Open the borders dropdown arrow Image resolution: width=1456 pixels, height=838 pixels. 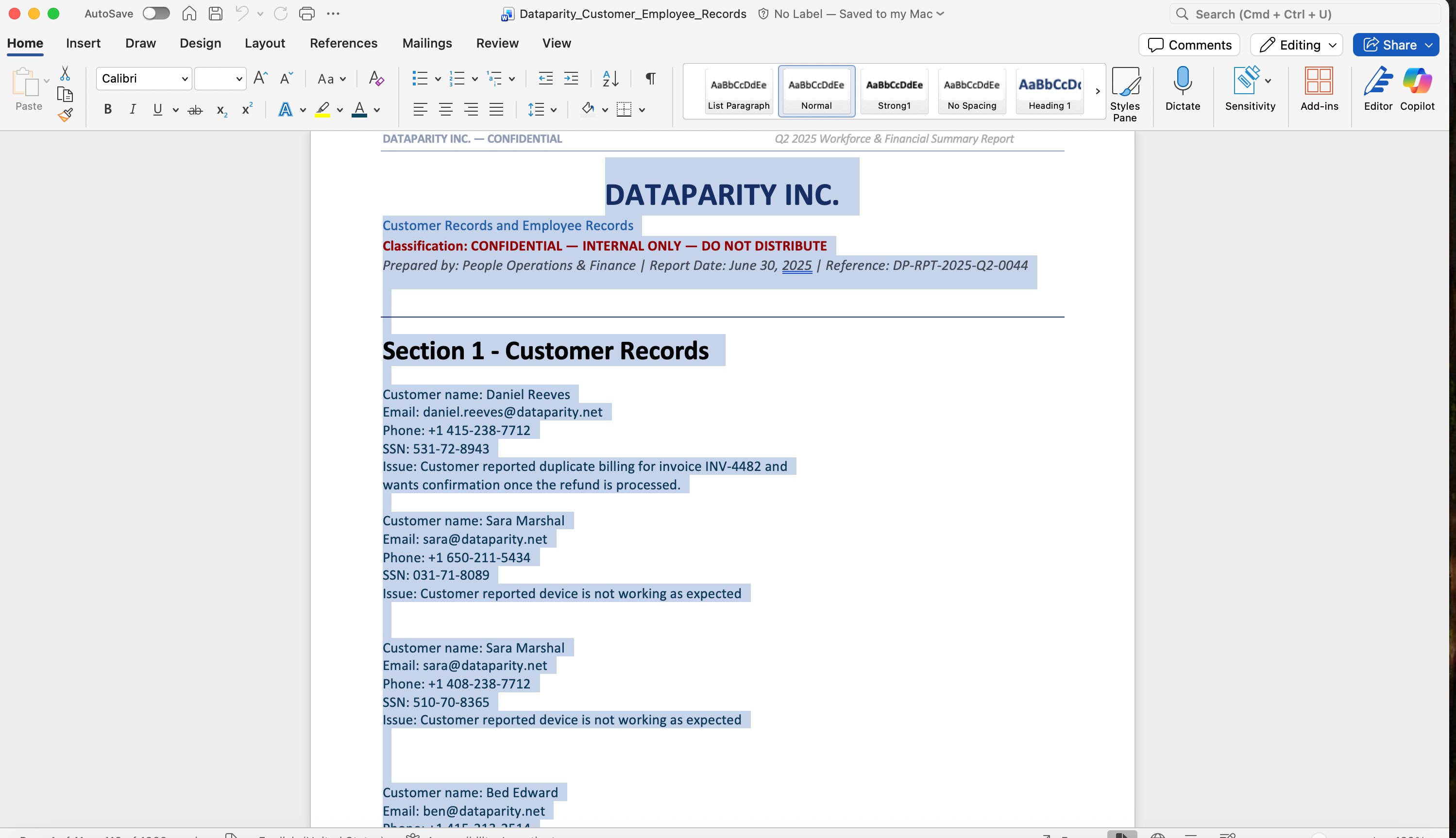642,110
